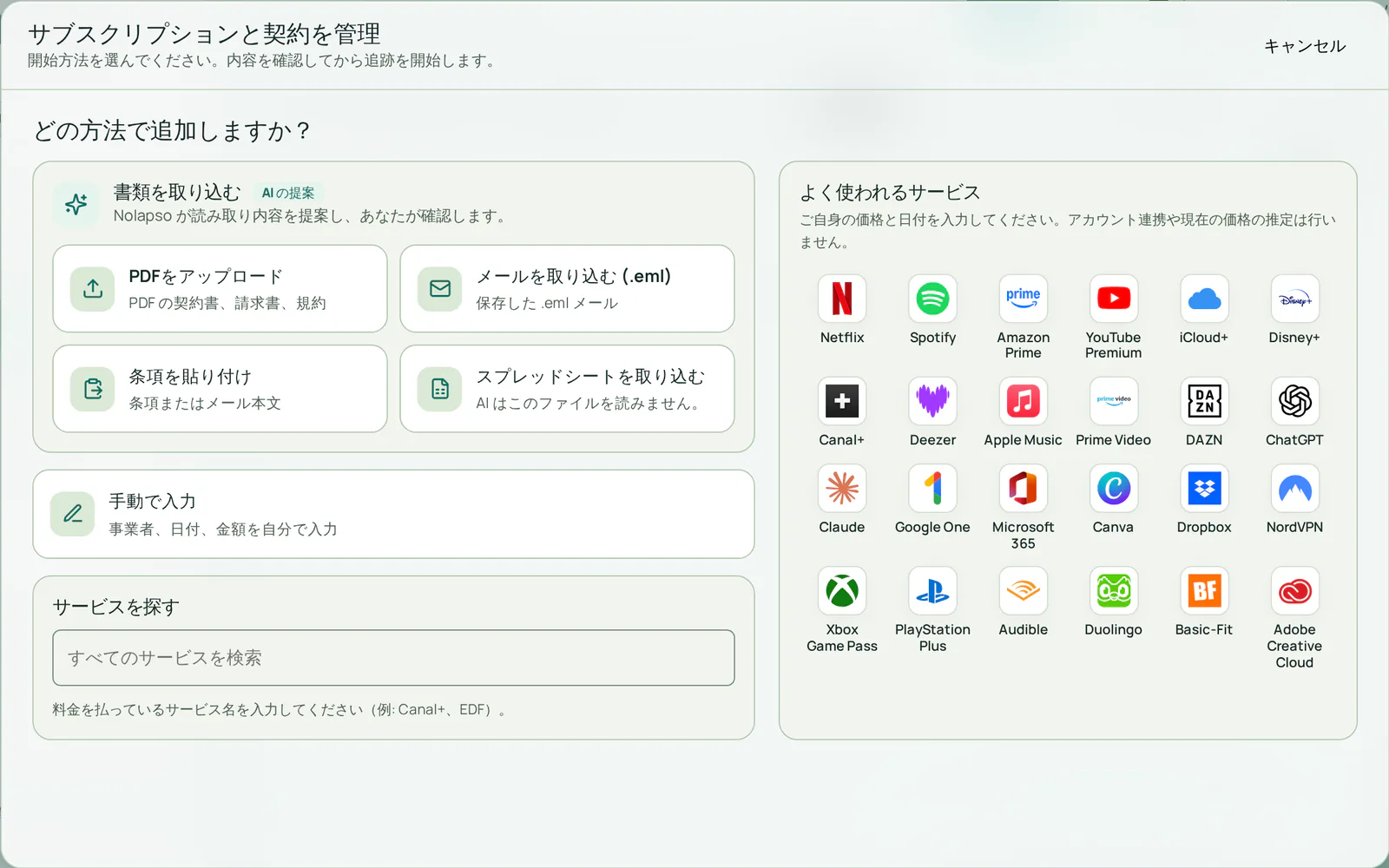Select the YouTube Premium icon
The width and height of the screenshot is (1389, 868).
pyautogui.click(x=1114, y=299)
